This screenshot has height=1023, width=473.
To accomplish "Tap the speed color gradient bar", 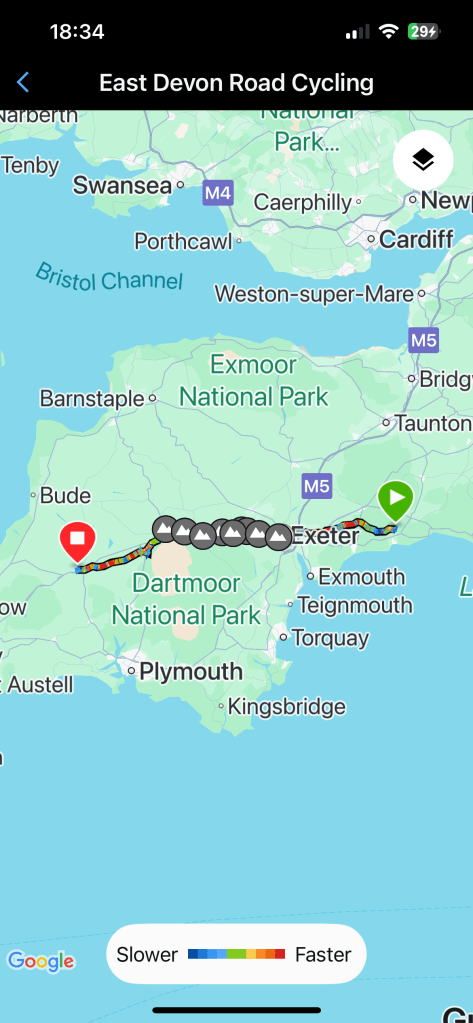I will coord(236,954).
